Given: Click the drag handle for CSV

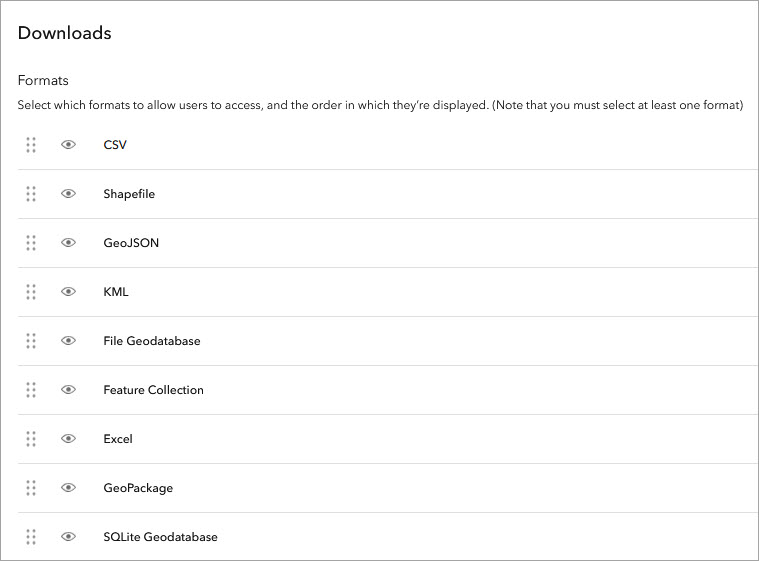Looking at the screenshot, I should pyautogui.click(x=31, y=145).
